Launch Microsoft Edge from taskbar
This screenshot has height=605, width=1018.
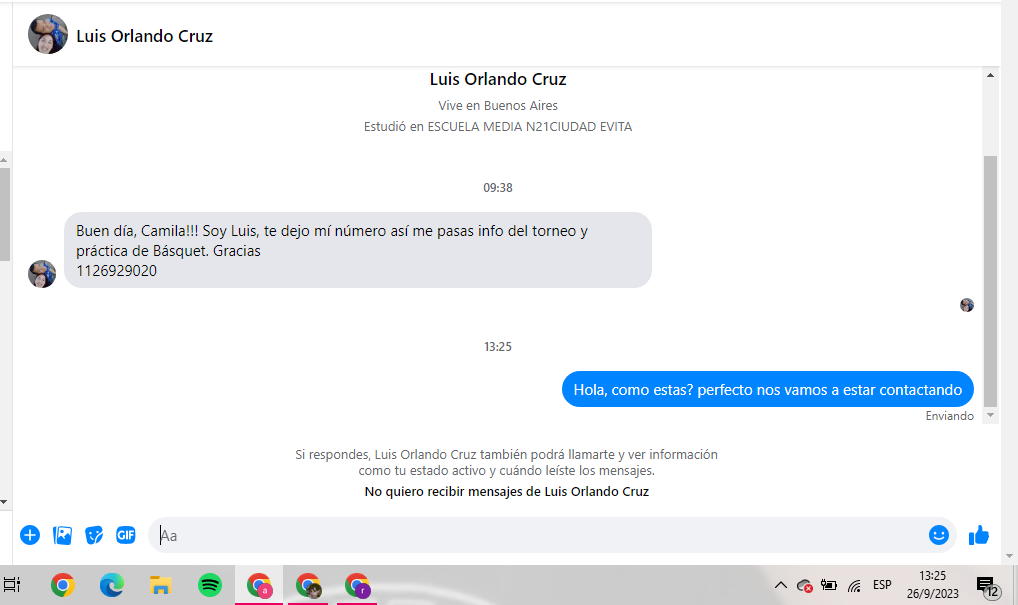point(112,586)
